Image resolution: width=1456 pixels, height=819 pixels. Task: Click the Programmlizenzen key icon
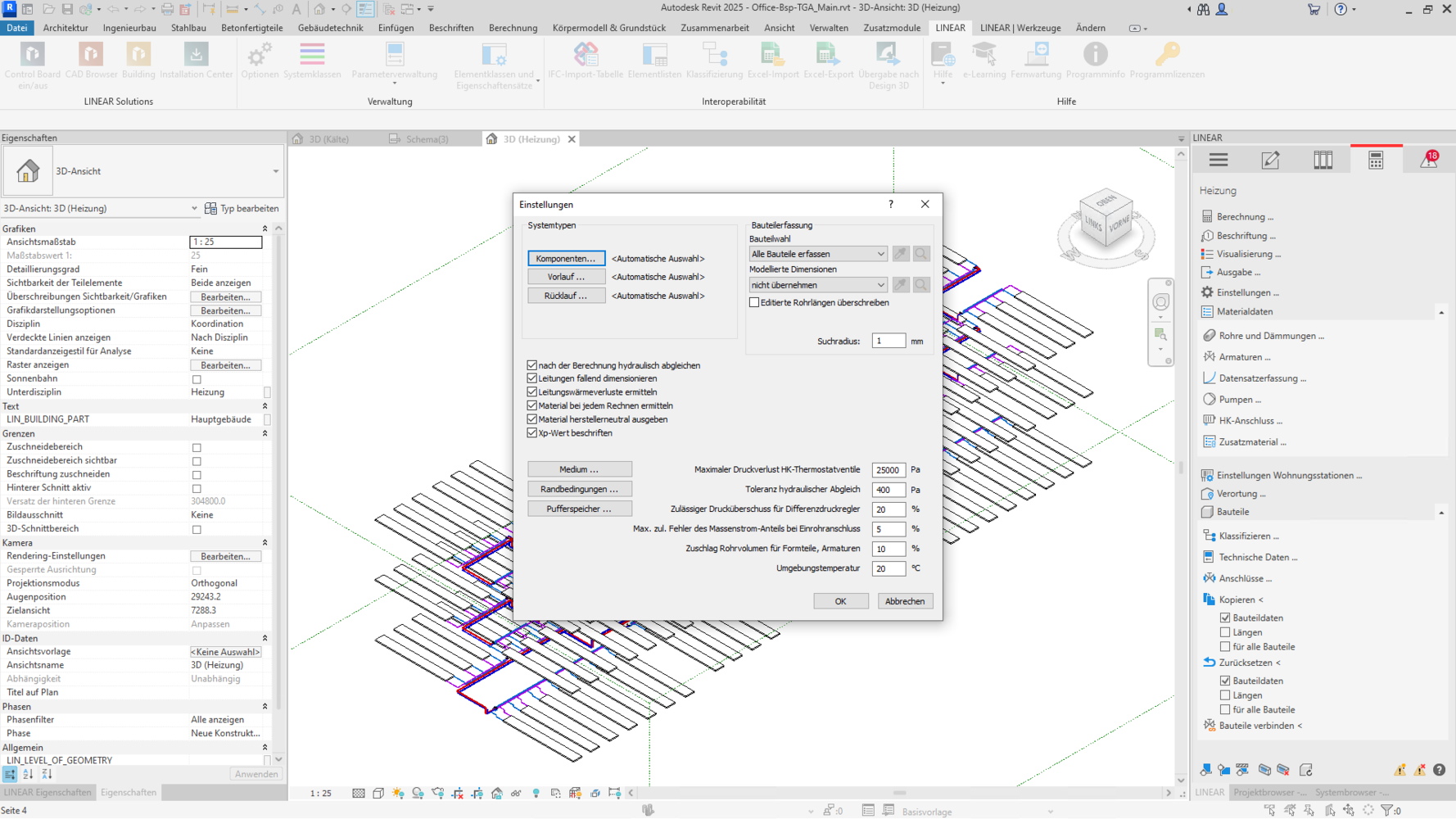(x=1166, y=56)
